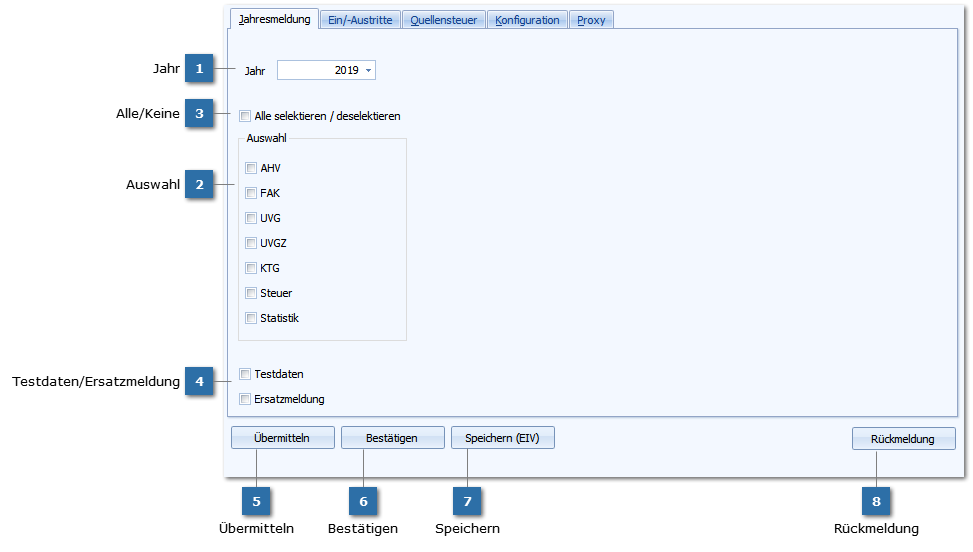The height and width of the screenshot is (552, 973).
Task: Click the Speichern (EIV) button
Action: pyautogui.click(x=502, y=438)
